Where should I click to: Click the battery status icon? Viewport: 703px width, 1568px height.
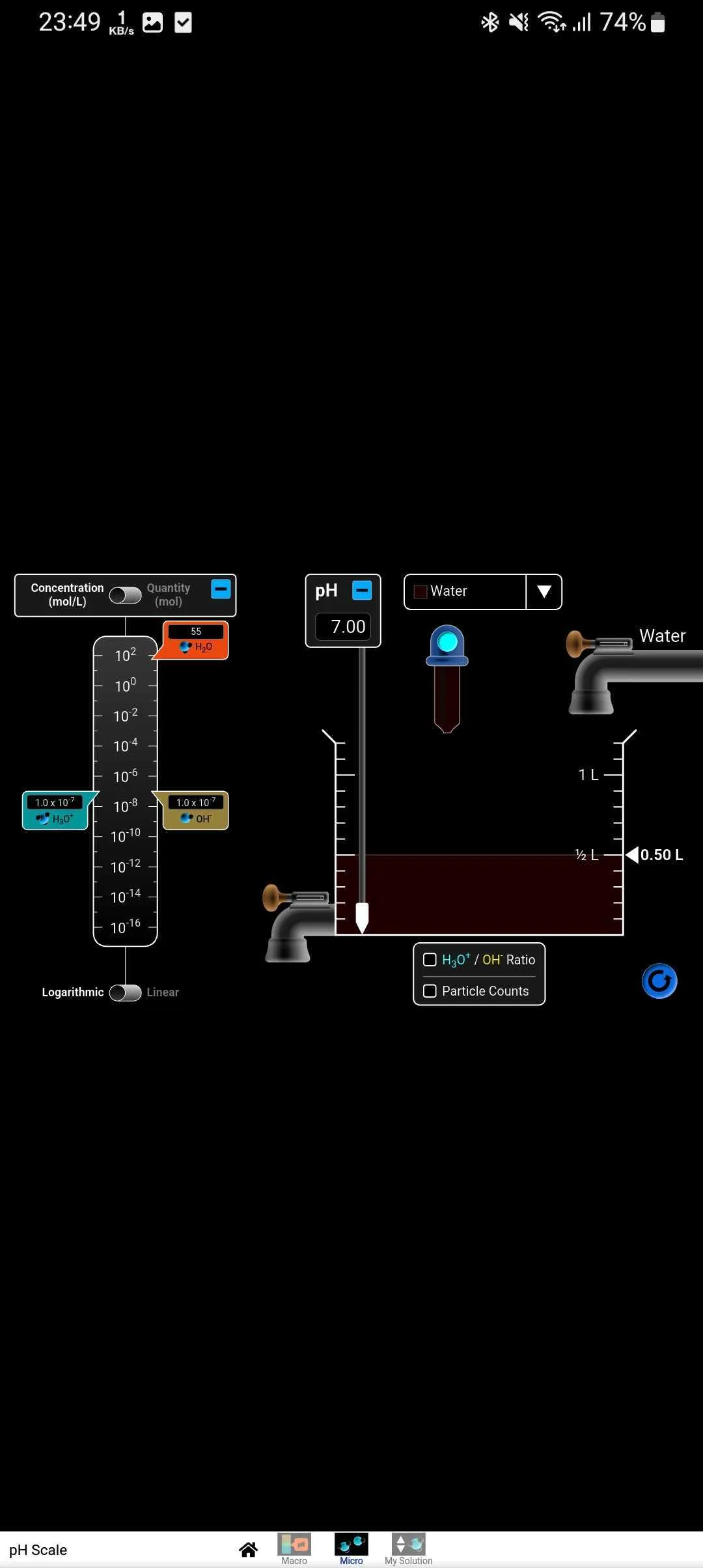658,23
